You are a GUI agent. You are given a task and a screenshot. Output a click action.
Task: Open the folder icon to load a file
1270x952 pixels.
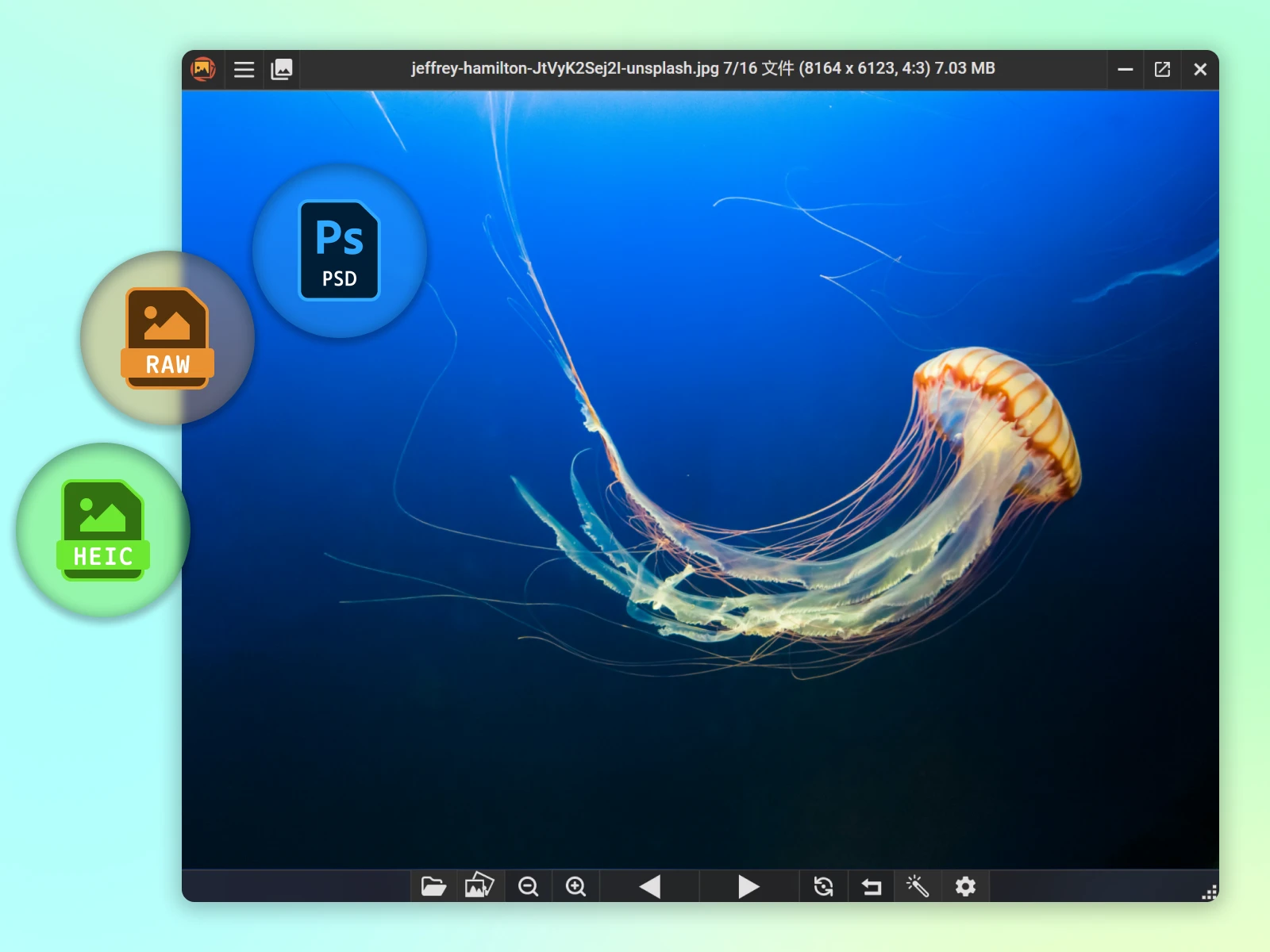pyautogui.click(x=433, y=886)
